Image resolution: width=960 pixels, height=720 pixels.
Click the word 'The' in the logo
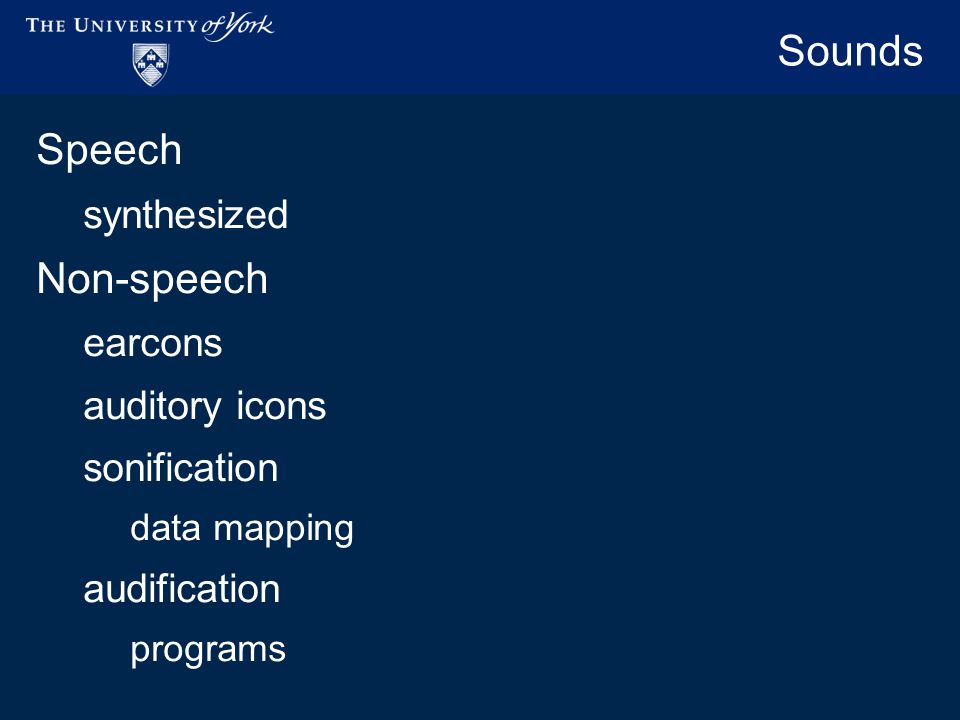click(46, 26)
